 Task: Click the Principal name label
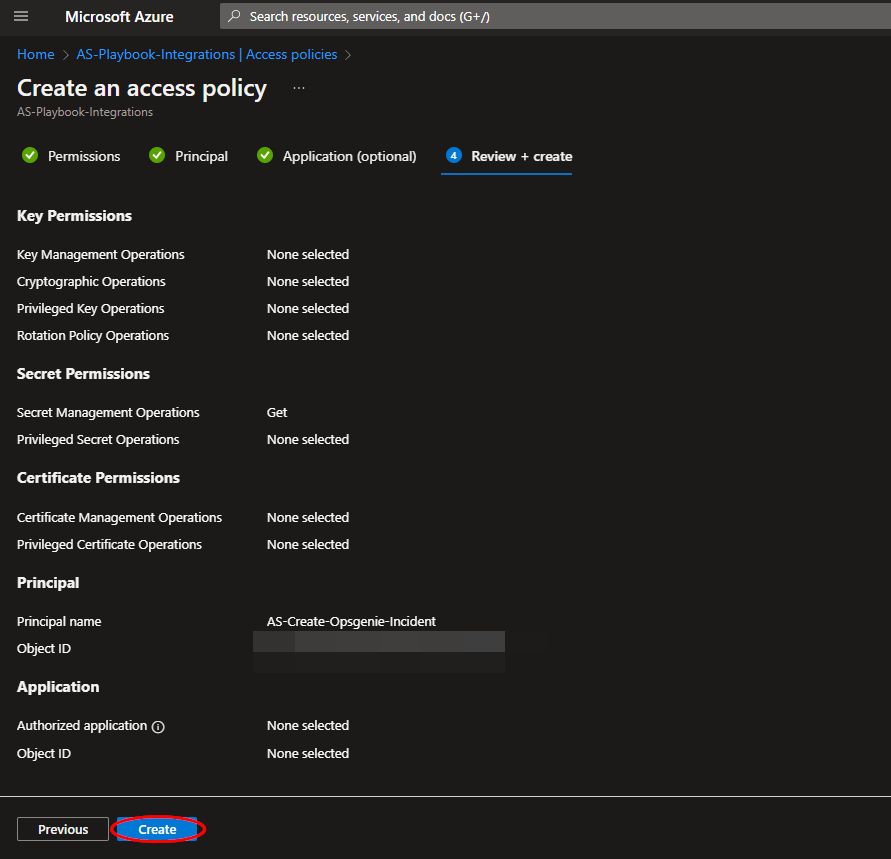point(59,622)
